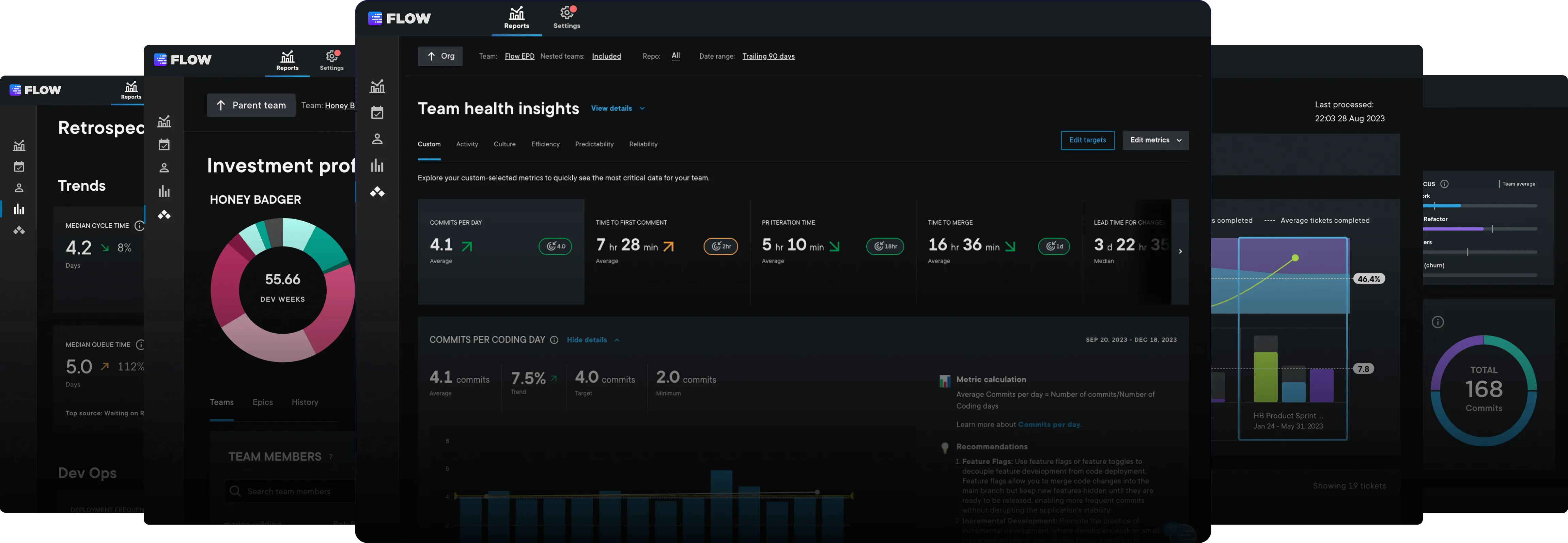Click info icon beside Commits Per Coding Day

click(x=554, y=340)
